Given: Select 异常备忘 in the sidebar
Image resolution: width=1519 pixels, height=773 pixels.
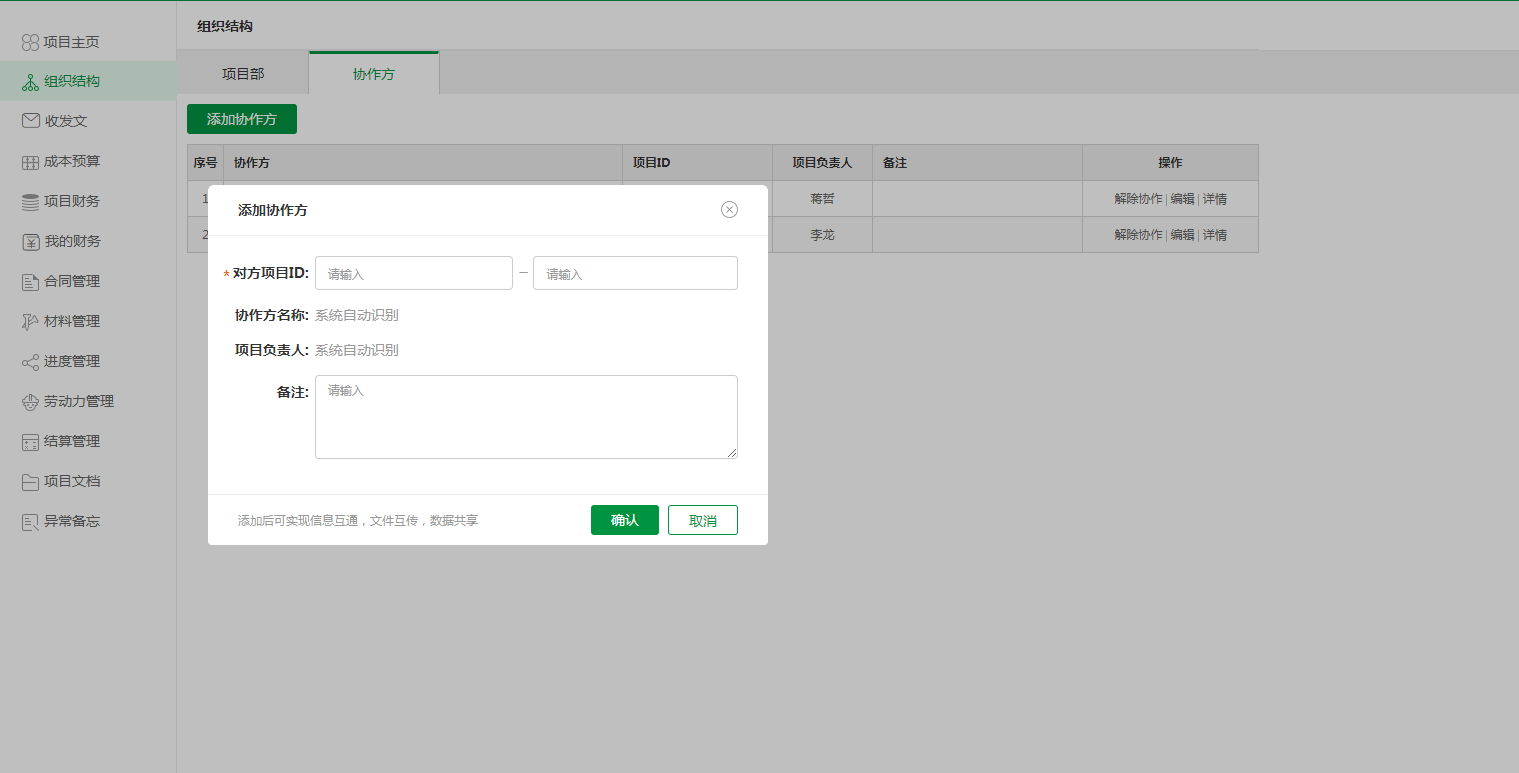Looking at the screenshot, I should [88, 521].
